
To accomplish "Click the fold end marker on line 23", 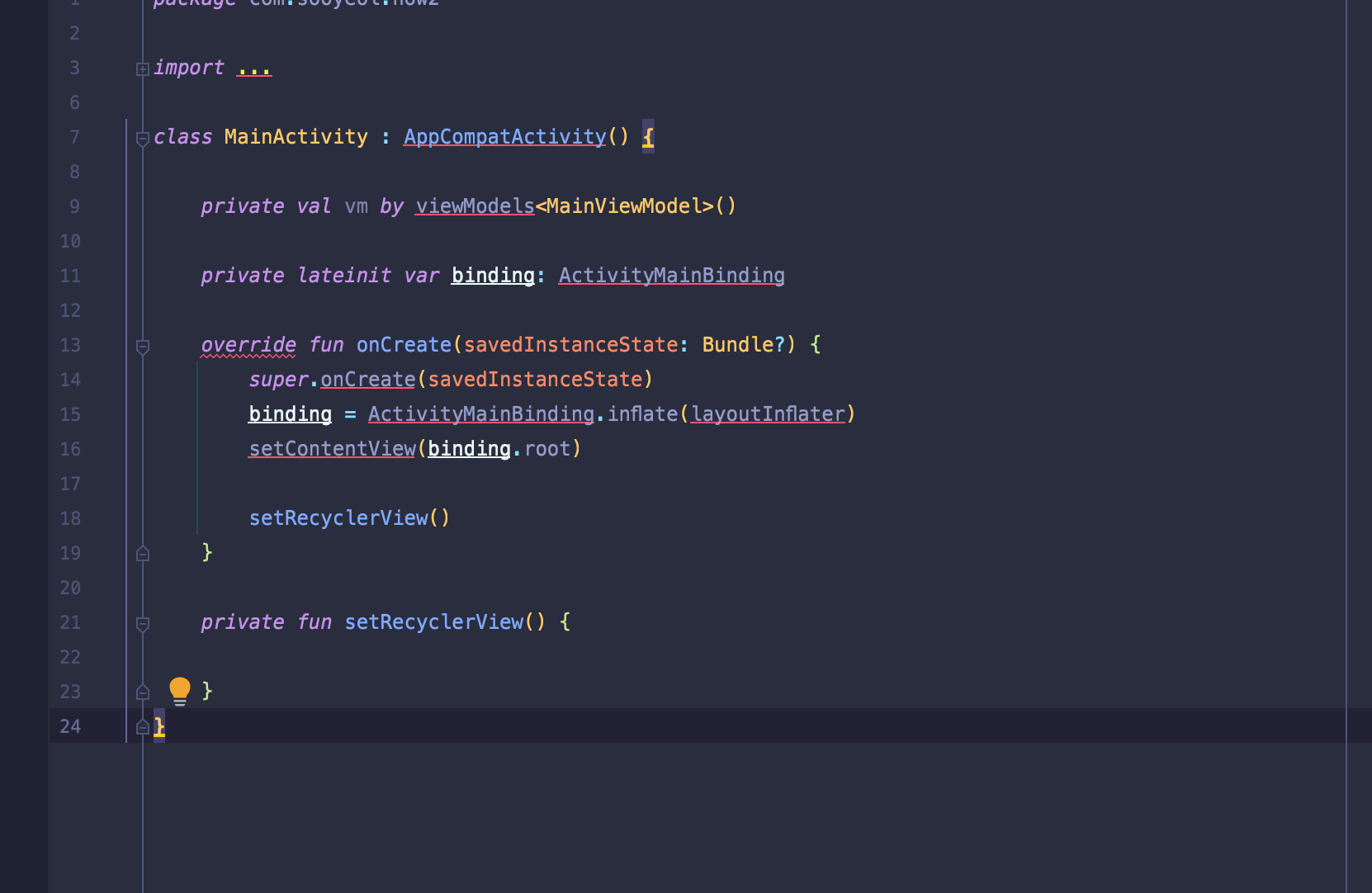I will coord(143,692).
